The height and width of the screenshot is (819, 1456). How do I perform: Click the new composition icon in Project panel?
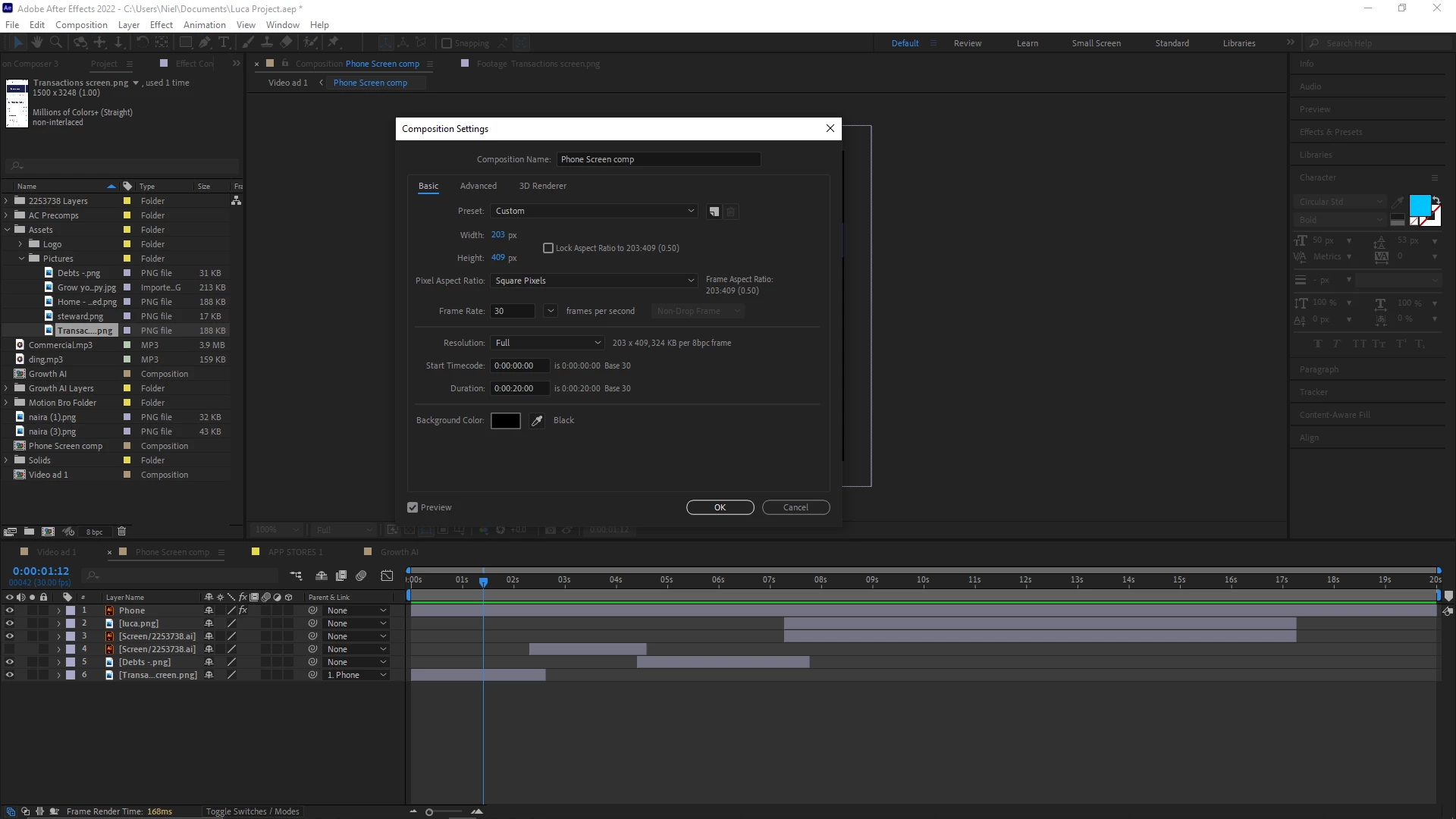(x=48, y=532)
